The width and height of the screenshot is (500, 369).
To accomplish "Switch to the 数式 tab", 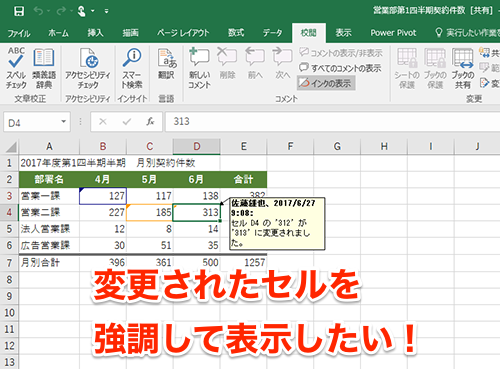I will pos(236,33).
